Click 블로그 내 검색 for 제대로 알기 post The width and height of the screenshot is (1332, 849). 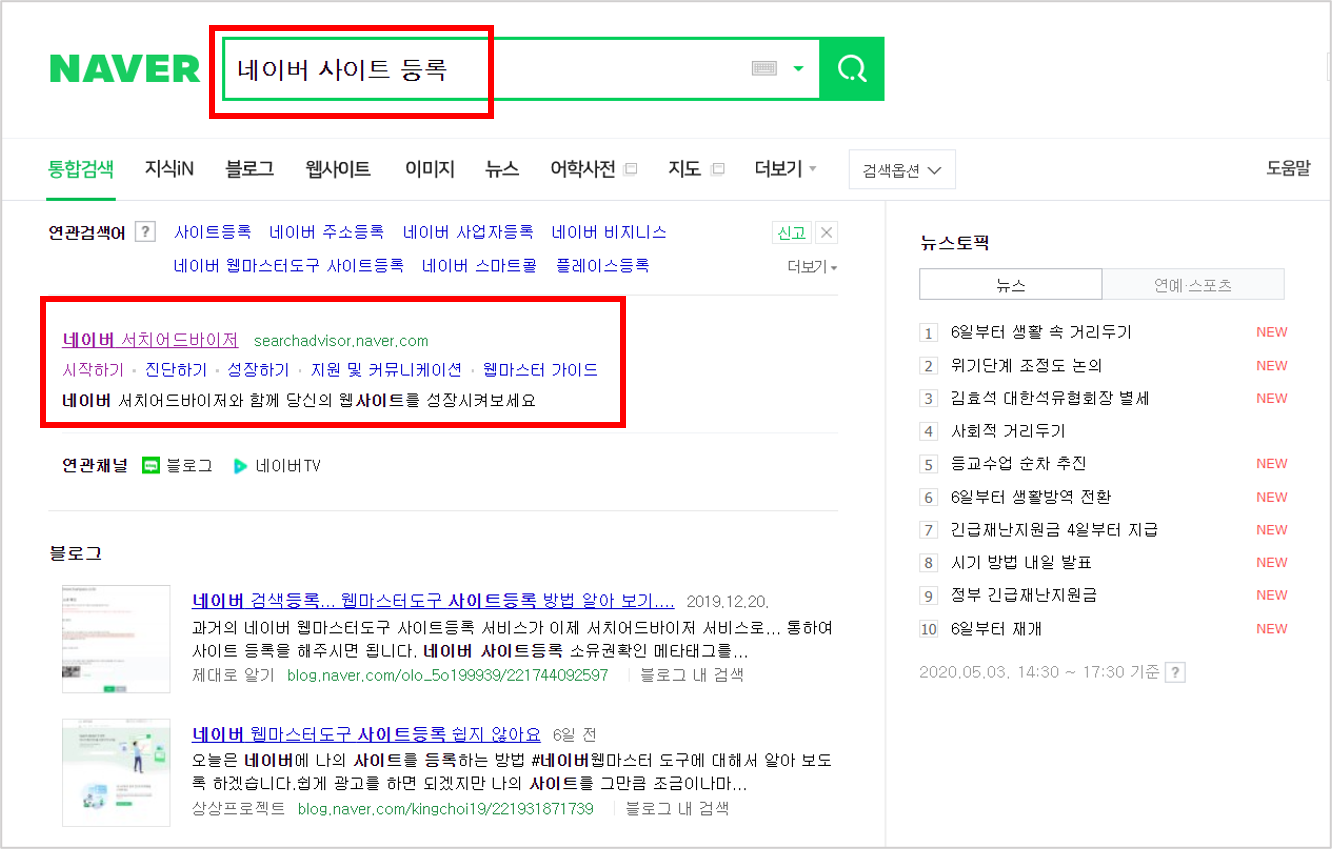click(691, 675)
